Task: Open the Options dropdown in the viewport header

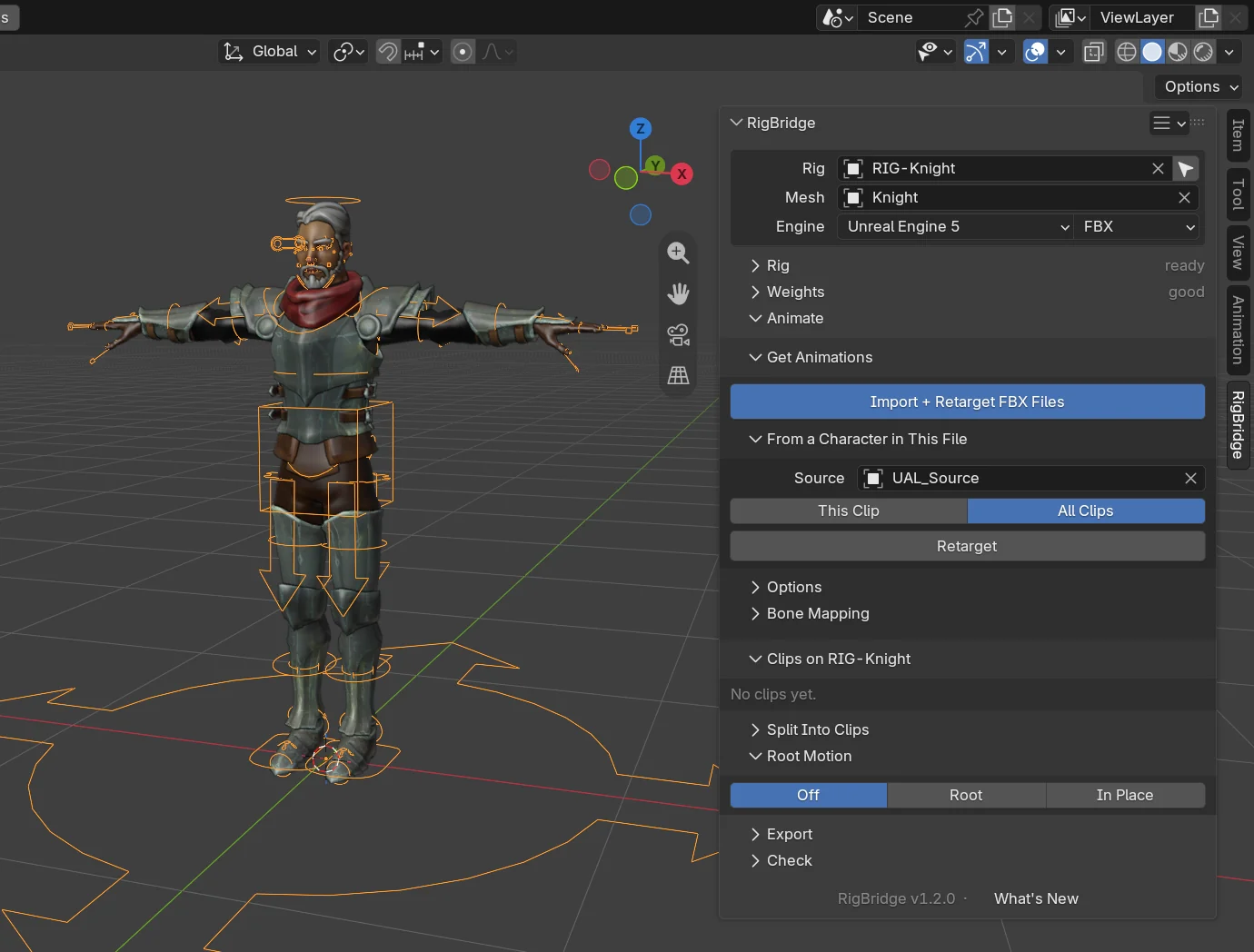Action: pyautogui.click(x=1201, y=86)
